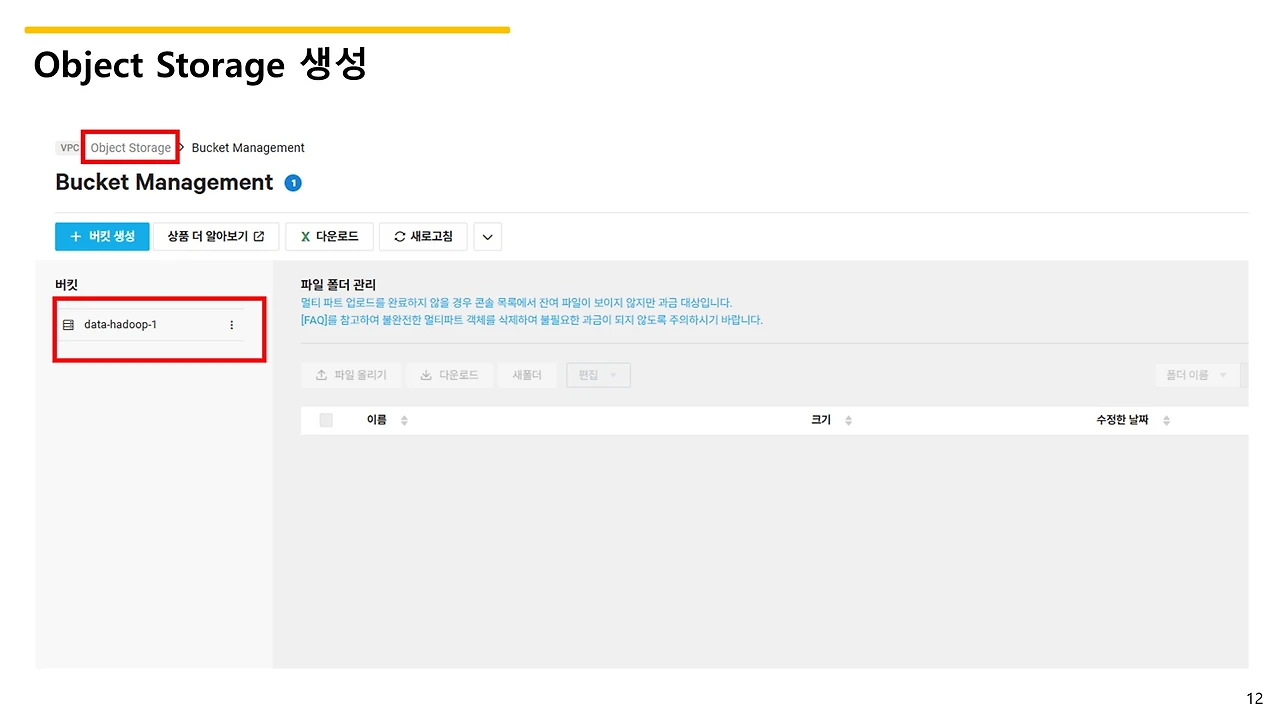Open the kebab menu for data-hadoop-1 bucket
Viewport: 1280px width, 720px height.
[x=231, y=324]
